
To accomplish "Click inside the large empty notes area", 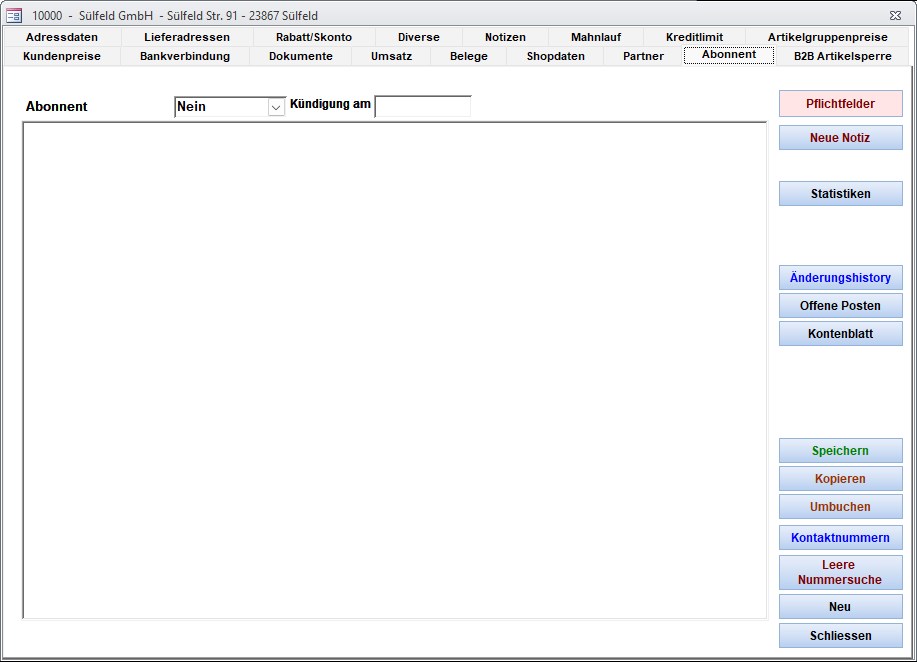I will pyautogui.click(x=394, y=370).
